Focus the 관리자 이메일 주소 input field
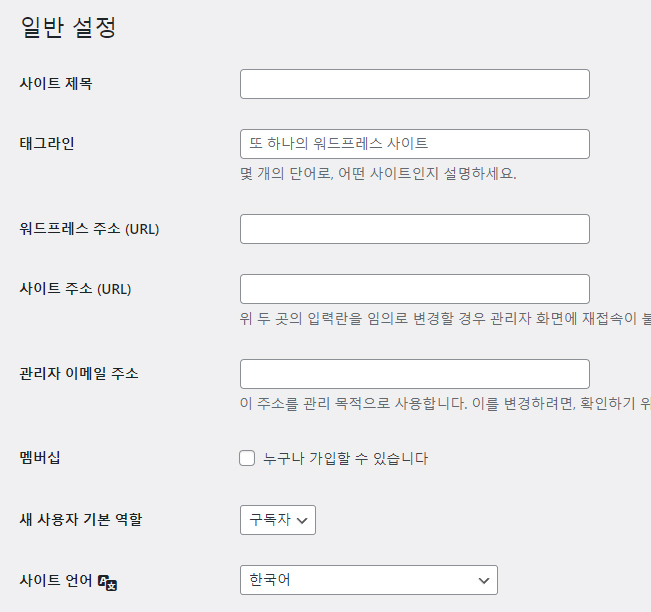Image resolution: width=651 pixels, height=612 pixels. click(414, 374)
